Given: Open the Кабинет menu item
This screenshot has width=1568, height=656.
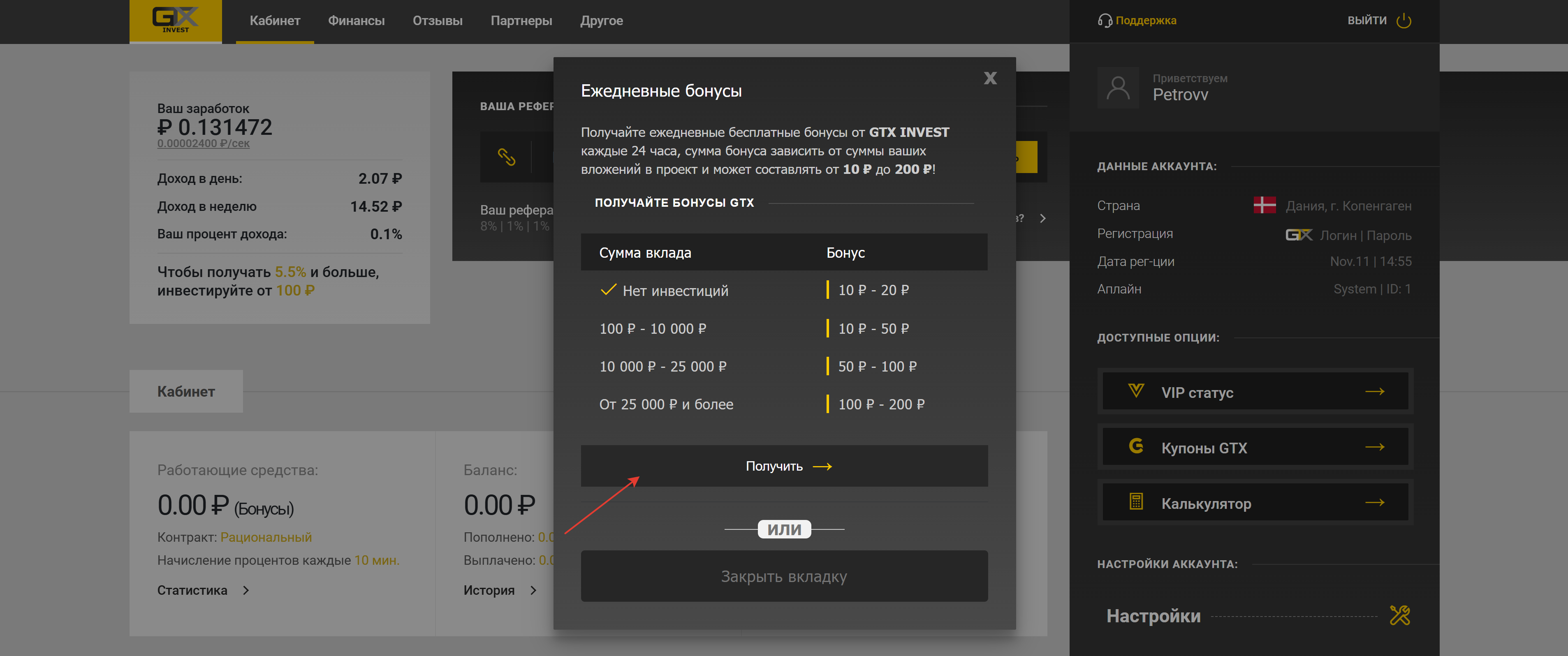Looking at the screenshot, I should point(275,21).
